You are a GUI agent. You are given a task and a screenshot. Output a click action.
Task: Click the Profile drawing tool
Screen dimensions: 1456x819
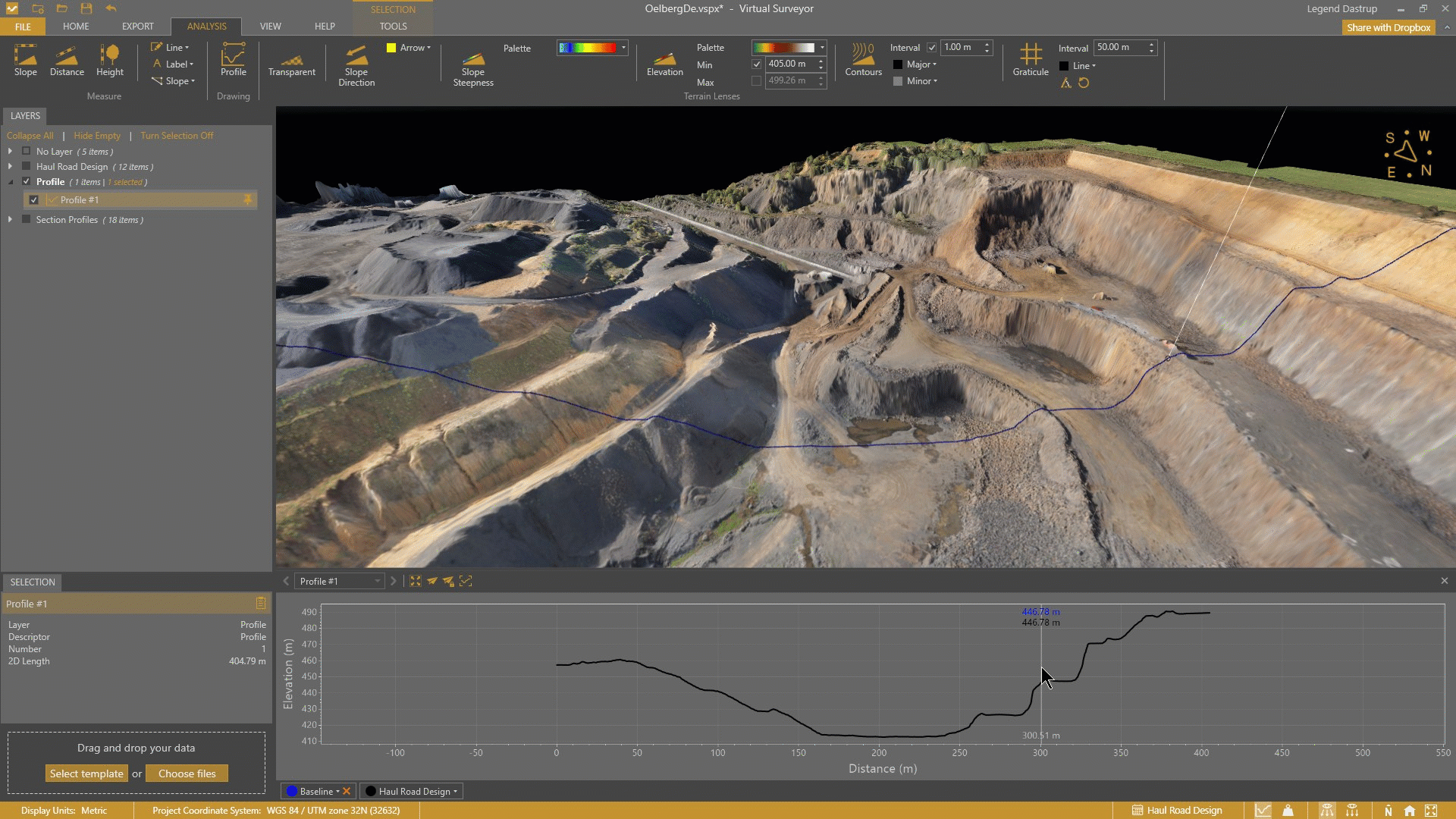point(233,60)
